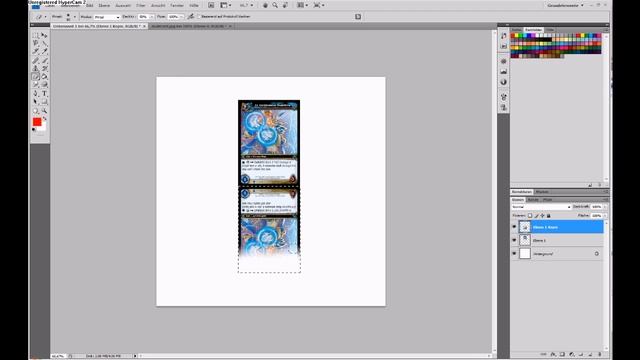Click the Zoom magnifier in the application bar

pyautogui.click(x=275, y=5)
